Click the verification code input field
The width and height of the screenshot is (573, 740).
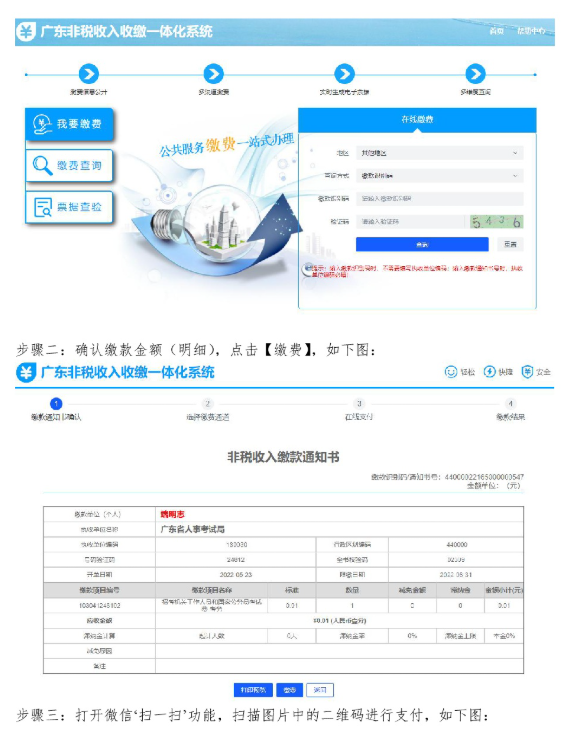[x=411, y=221]
